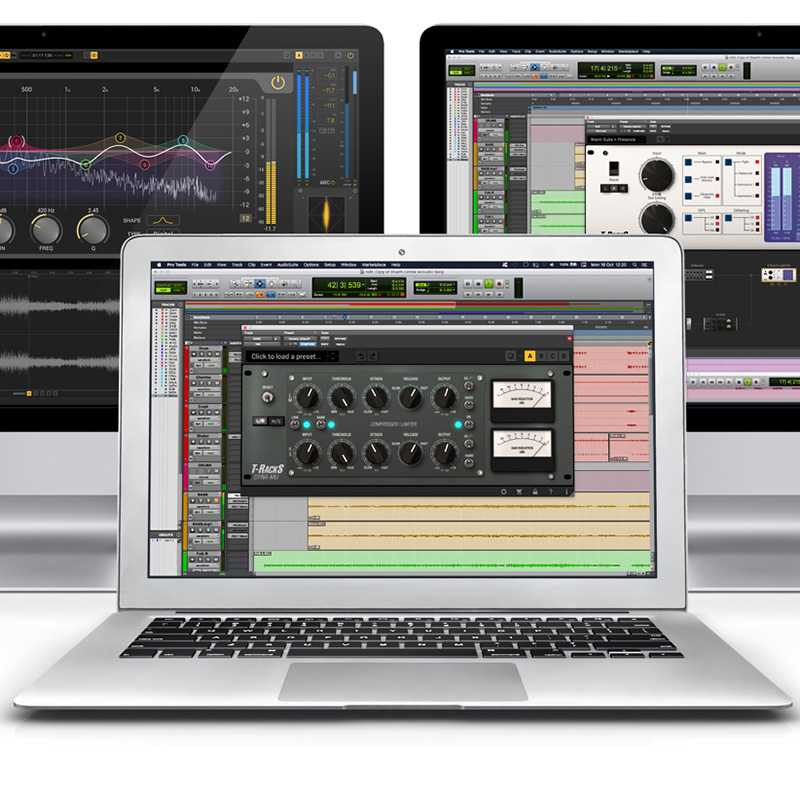
Task: Open the cart icon in the T-RackS footer
Action: pos(518,492)
